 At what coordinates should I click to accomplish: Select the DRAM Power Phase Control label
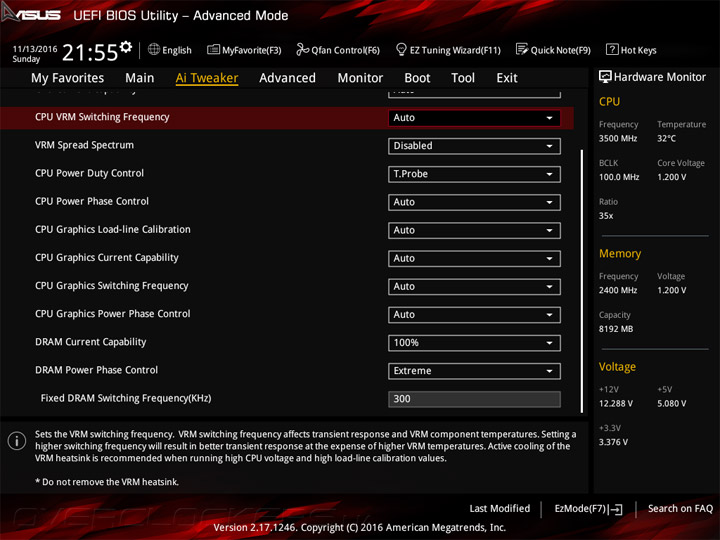click(96, 370)
